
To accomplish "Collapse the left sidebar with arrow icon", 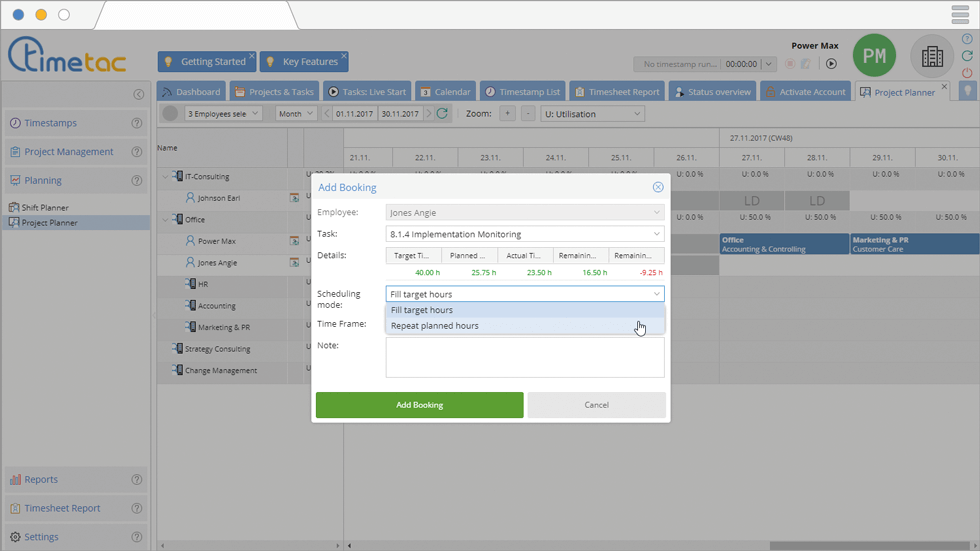I will click(139, 94).
